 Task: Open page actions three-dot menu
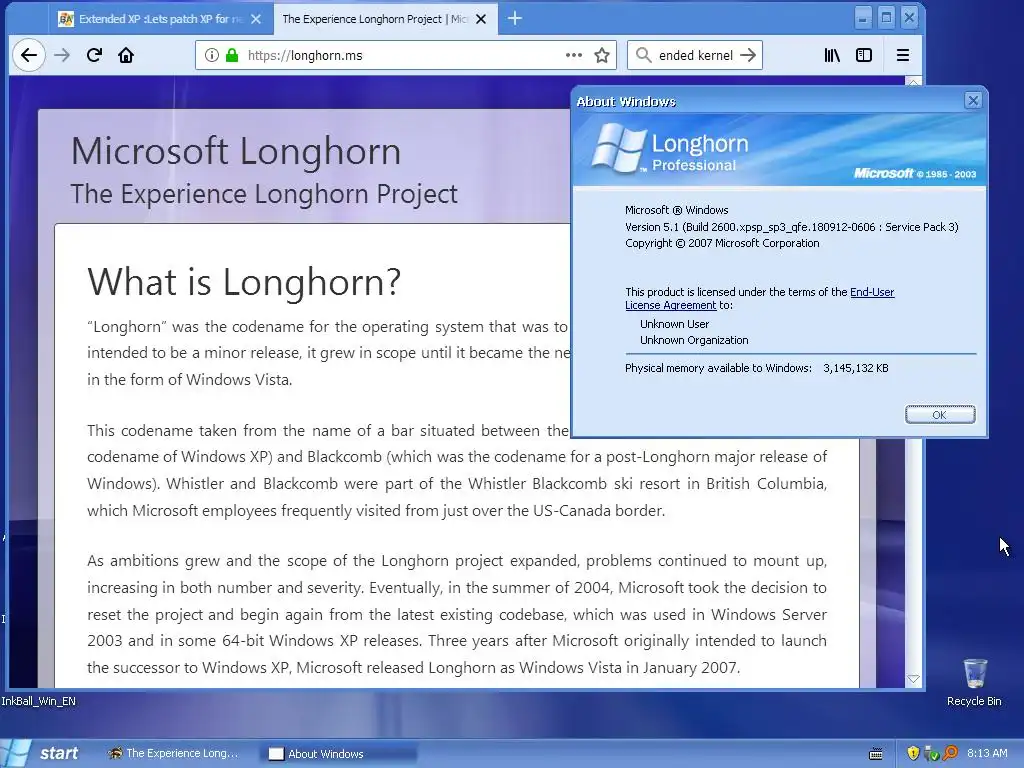coord(573,56)
